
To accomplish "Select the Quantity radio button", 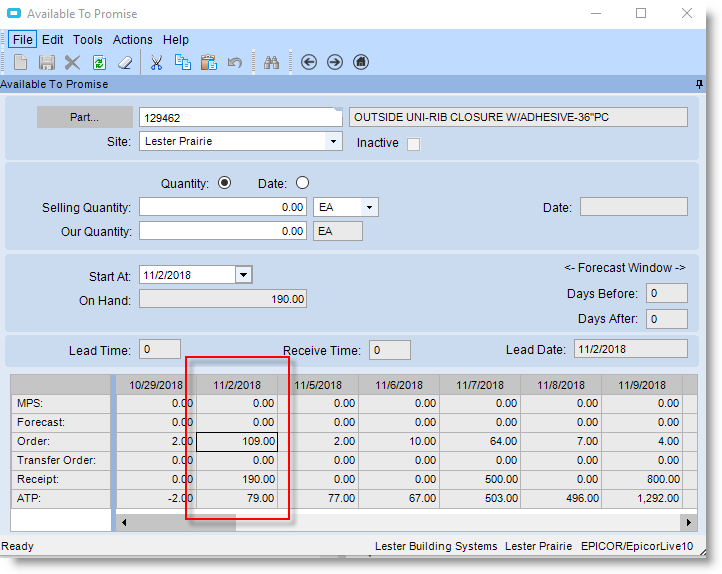I will coord(224,183).
